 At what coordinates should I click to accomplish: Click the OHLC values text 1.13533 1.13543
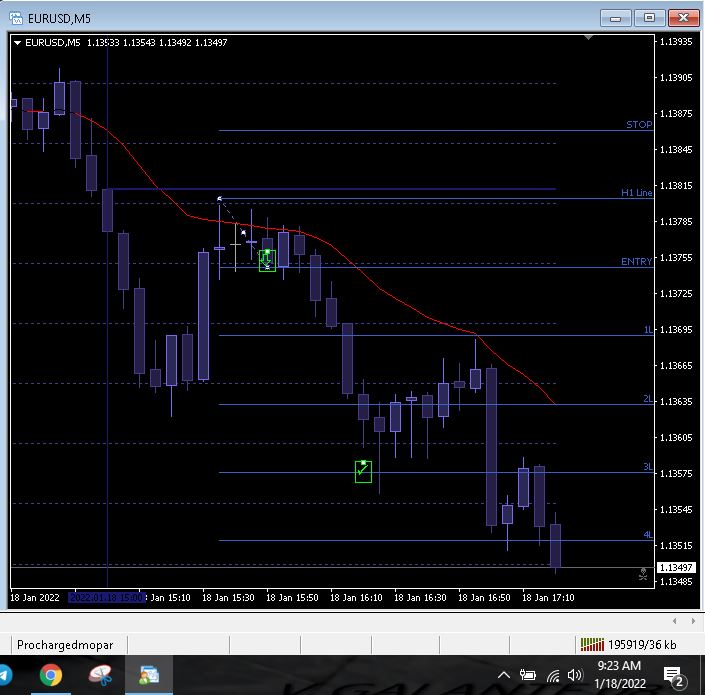point(121,43)
